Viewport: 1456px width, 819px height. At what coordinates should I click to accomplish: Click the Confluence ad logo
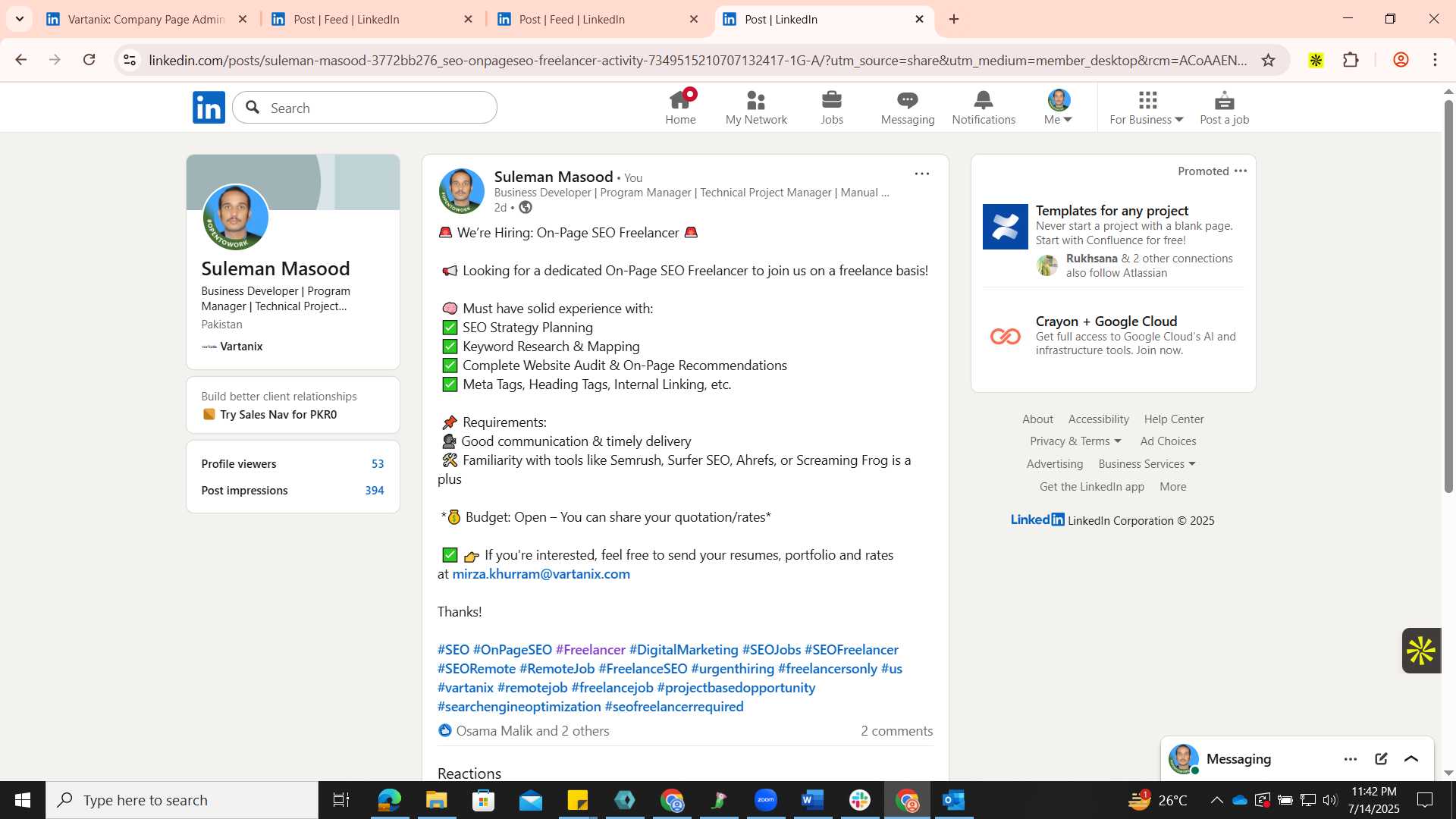[1006, 226]
